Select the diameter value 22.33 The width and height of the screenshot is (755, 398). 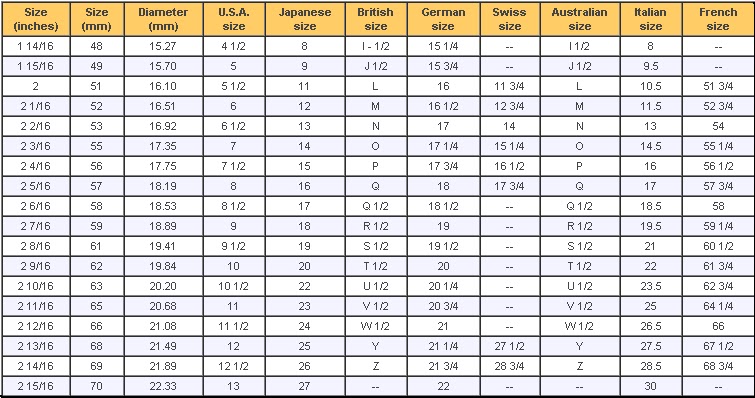pos(163,386)
